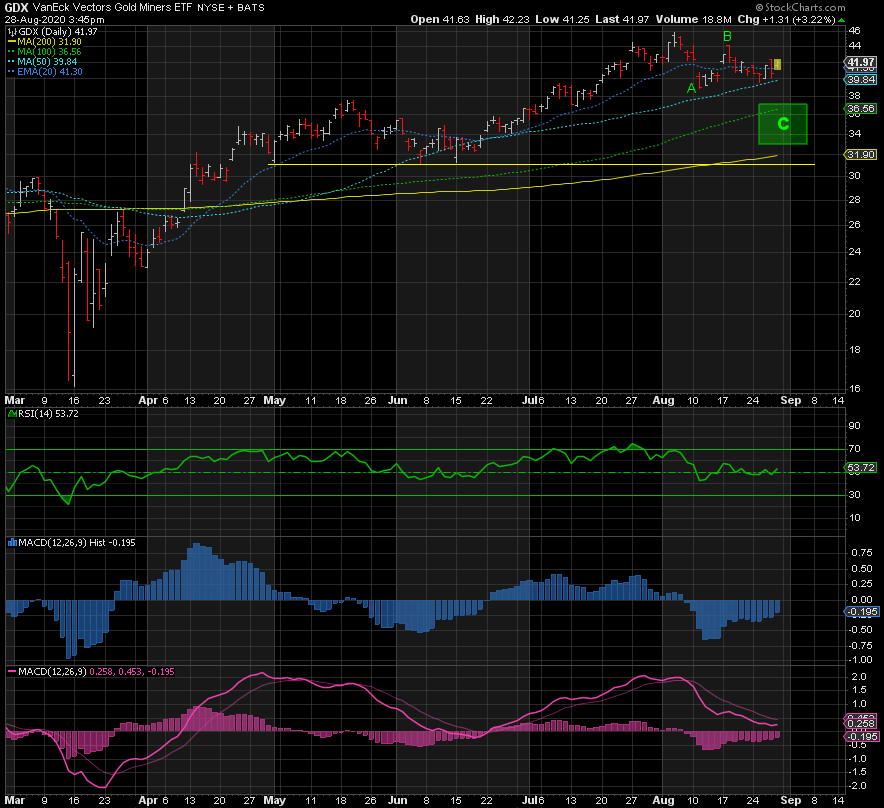This screenshot has width=884, height=808.
Task: Click the -2.0 label on the MACD axis
Action: coord(857,786)
